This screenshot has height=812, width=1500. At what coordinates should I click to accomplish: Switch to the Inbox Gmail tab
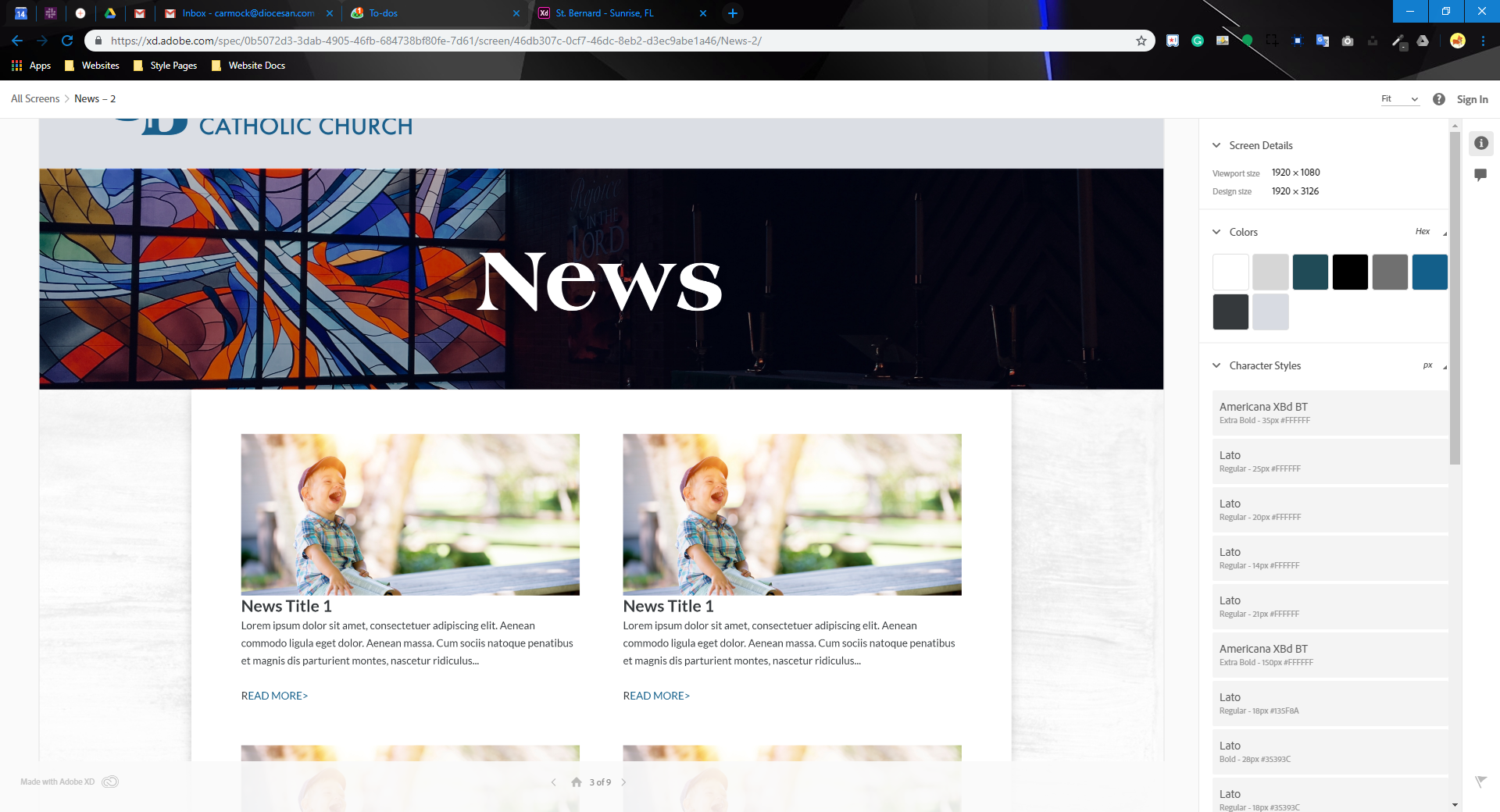[248, 13]
